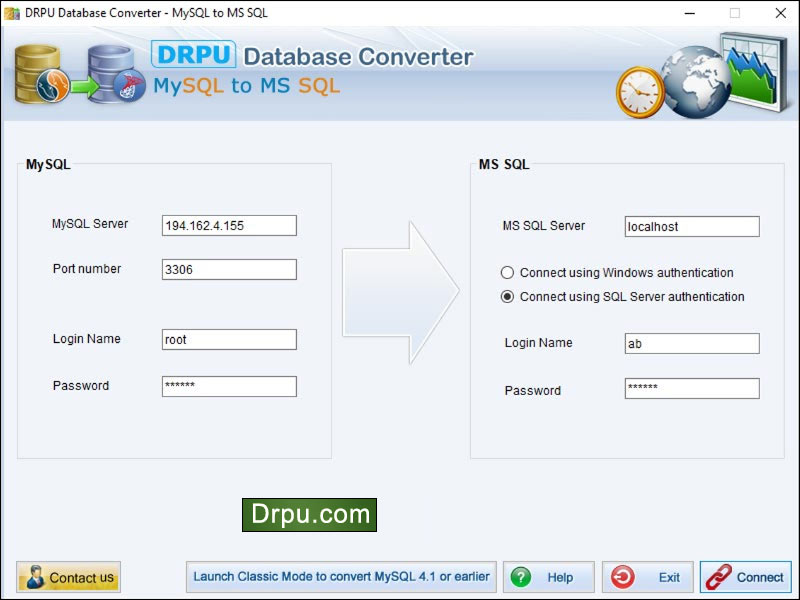The height and width of the screenshot is (600, 800).
Task: Click the question mark Help icon
Action: click(x=521, y=577)
